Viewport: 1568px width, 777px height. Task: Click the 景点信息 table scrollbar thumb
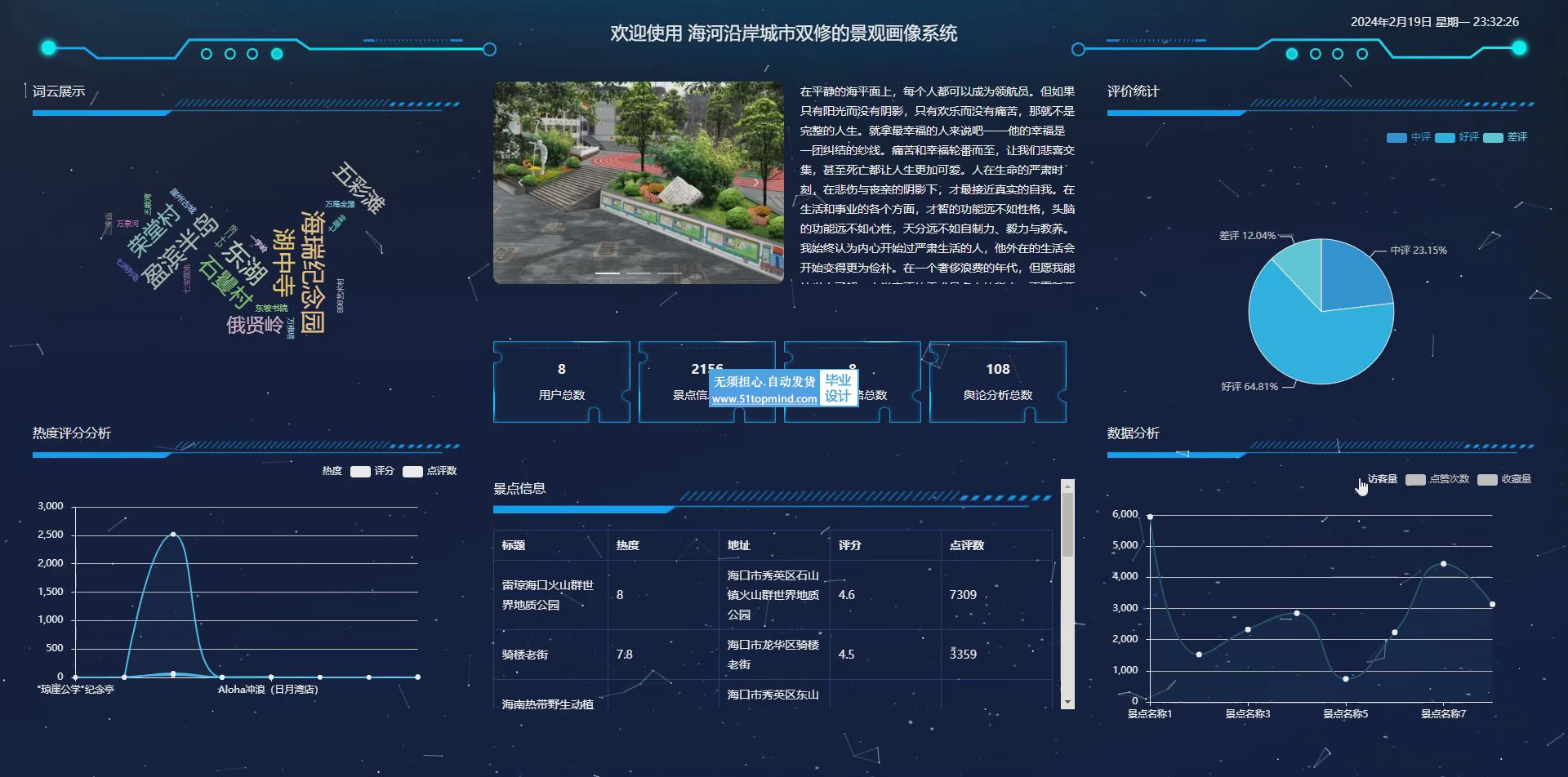(x=1067, y=525)
